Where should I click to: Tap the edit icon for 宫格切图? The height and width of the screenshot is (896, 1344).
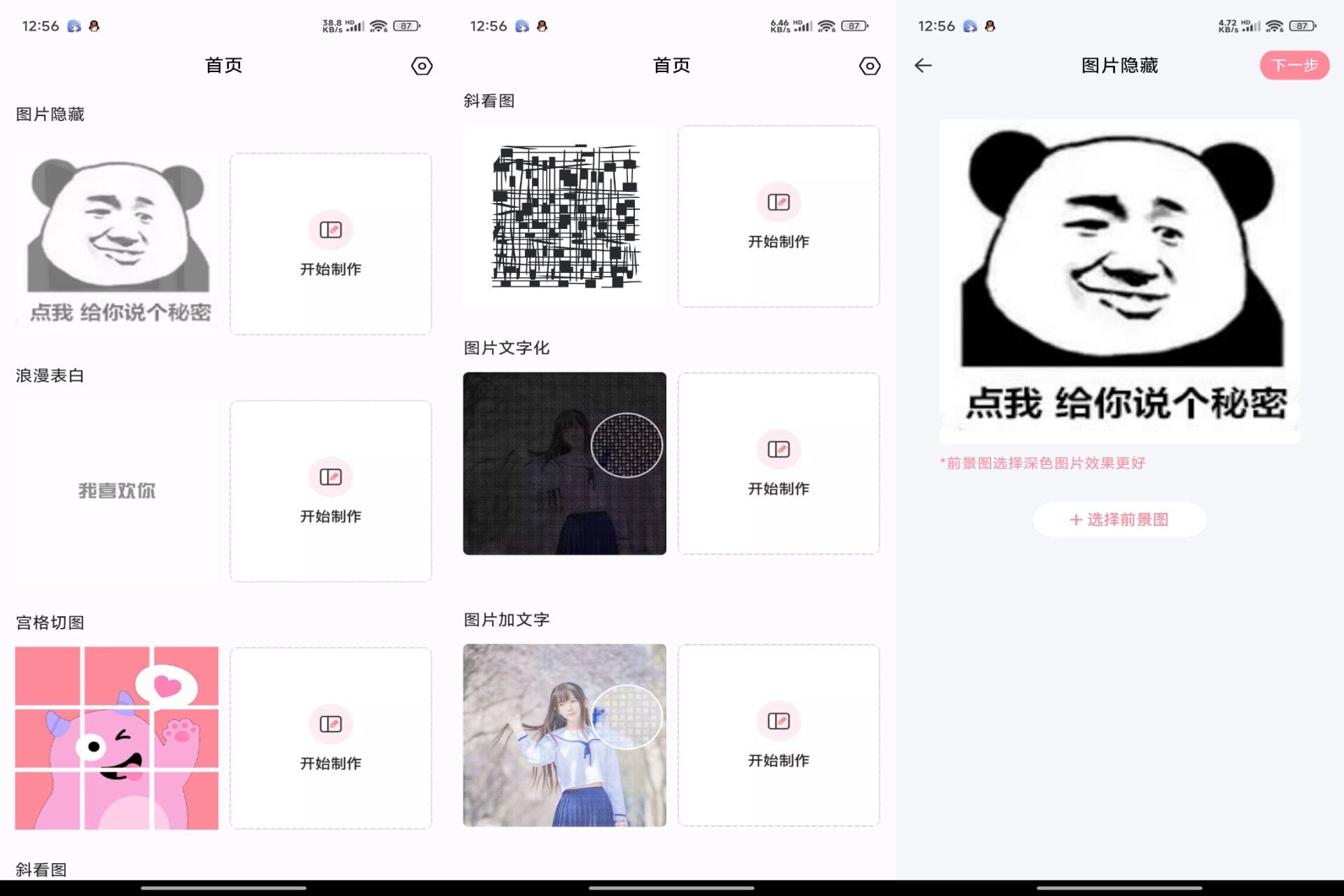tap(330, 724)
